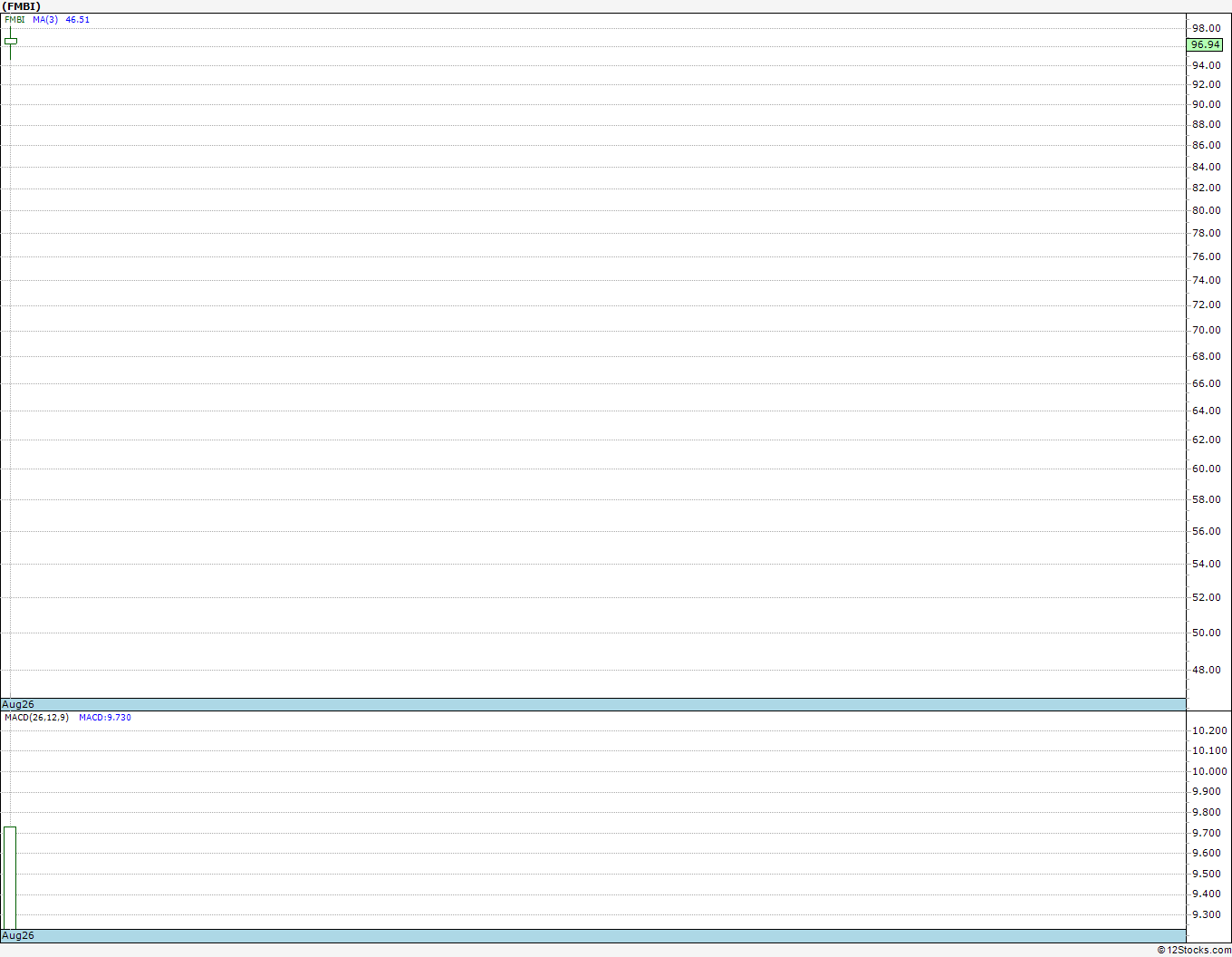
Task: Click the 10.000 MACD axis label
Action: (1209, 771)
